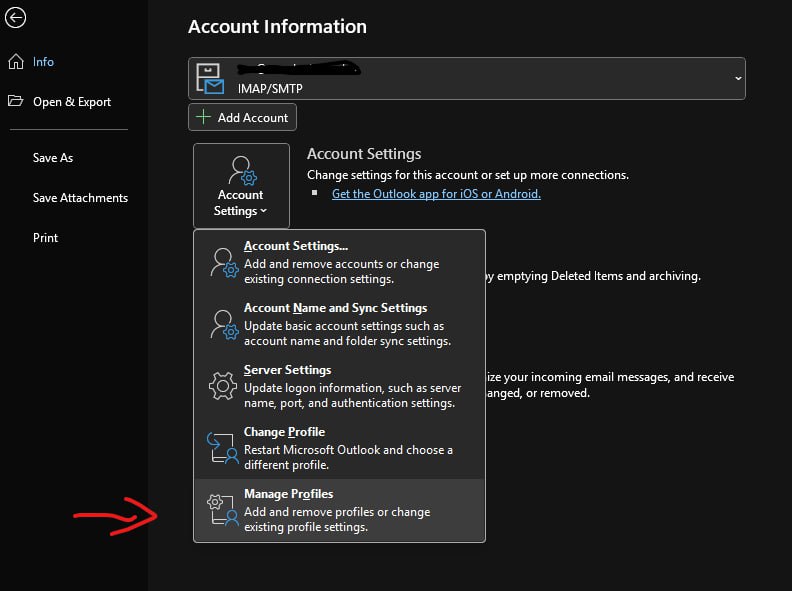The image size is (792, 591).
Task: Click the back arrow circle icon
Action: click(x=16, y=18)
